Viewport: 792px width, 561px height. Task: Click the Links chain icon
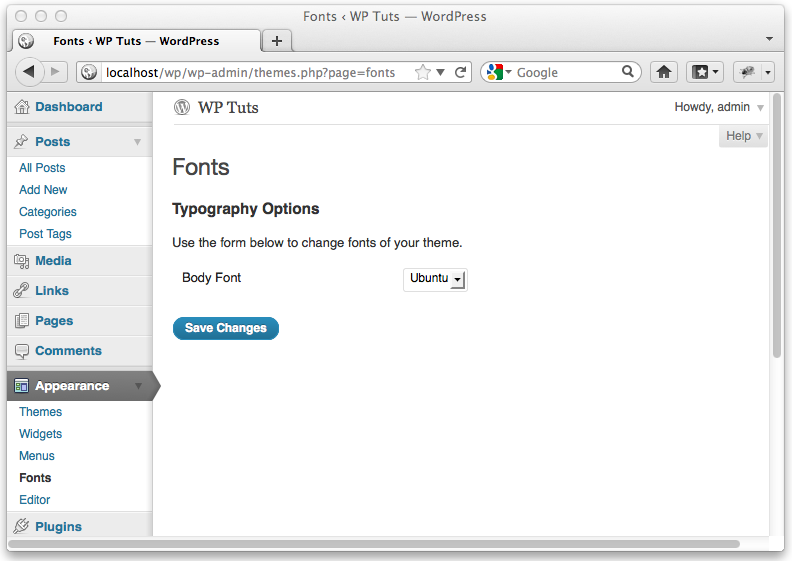point(21,290)
